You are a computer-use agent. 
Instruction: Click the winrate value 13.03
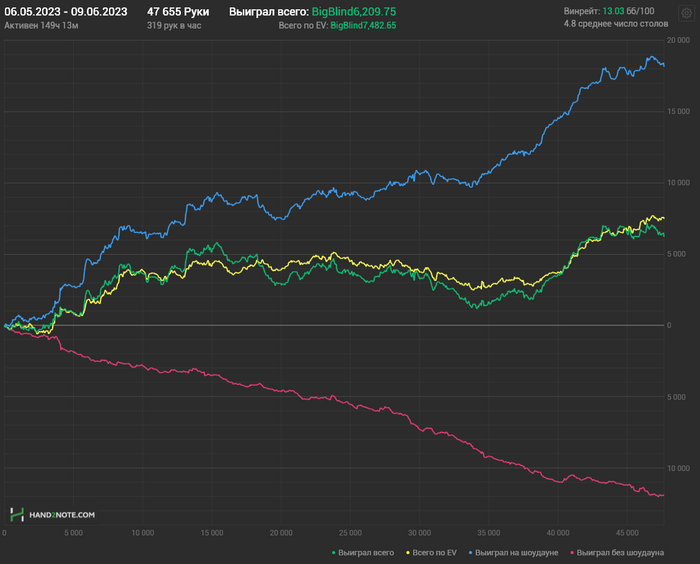pyautogui.click(x=613, y=11)
